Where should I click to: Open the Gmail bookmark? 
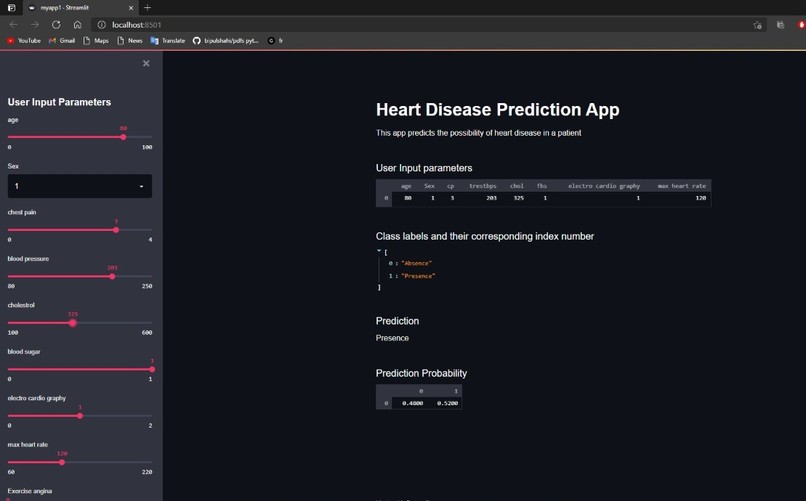[62, 41]
